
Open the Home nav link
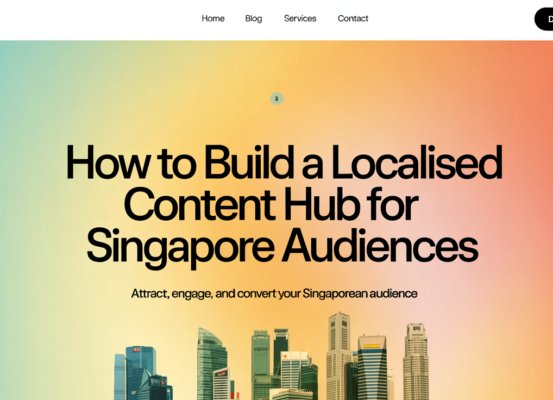[213, 18]
